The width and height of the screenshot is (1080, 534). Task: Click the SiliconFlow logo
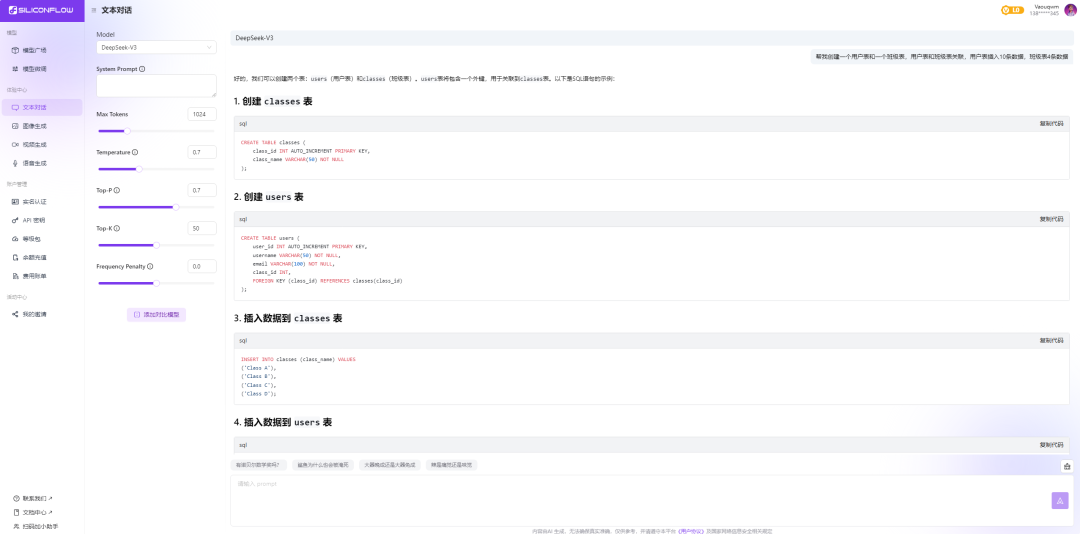pyautogui.click(x=41, y=10)
